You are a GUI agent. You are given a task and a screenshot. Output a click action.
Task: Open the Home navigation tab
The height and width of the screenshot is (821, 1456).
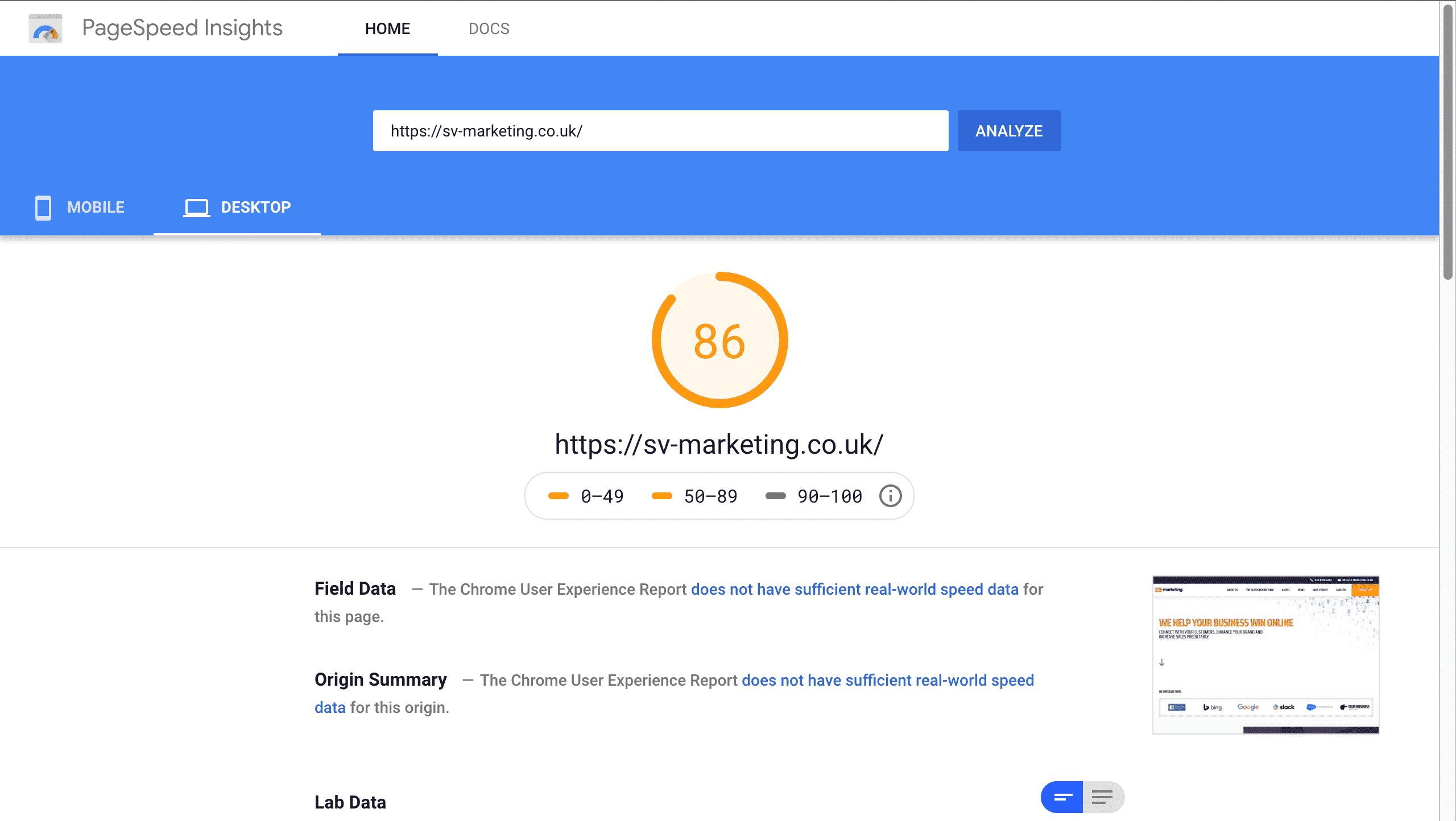click(x=387, y=28)
